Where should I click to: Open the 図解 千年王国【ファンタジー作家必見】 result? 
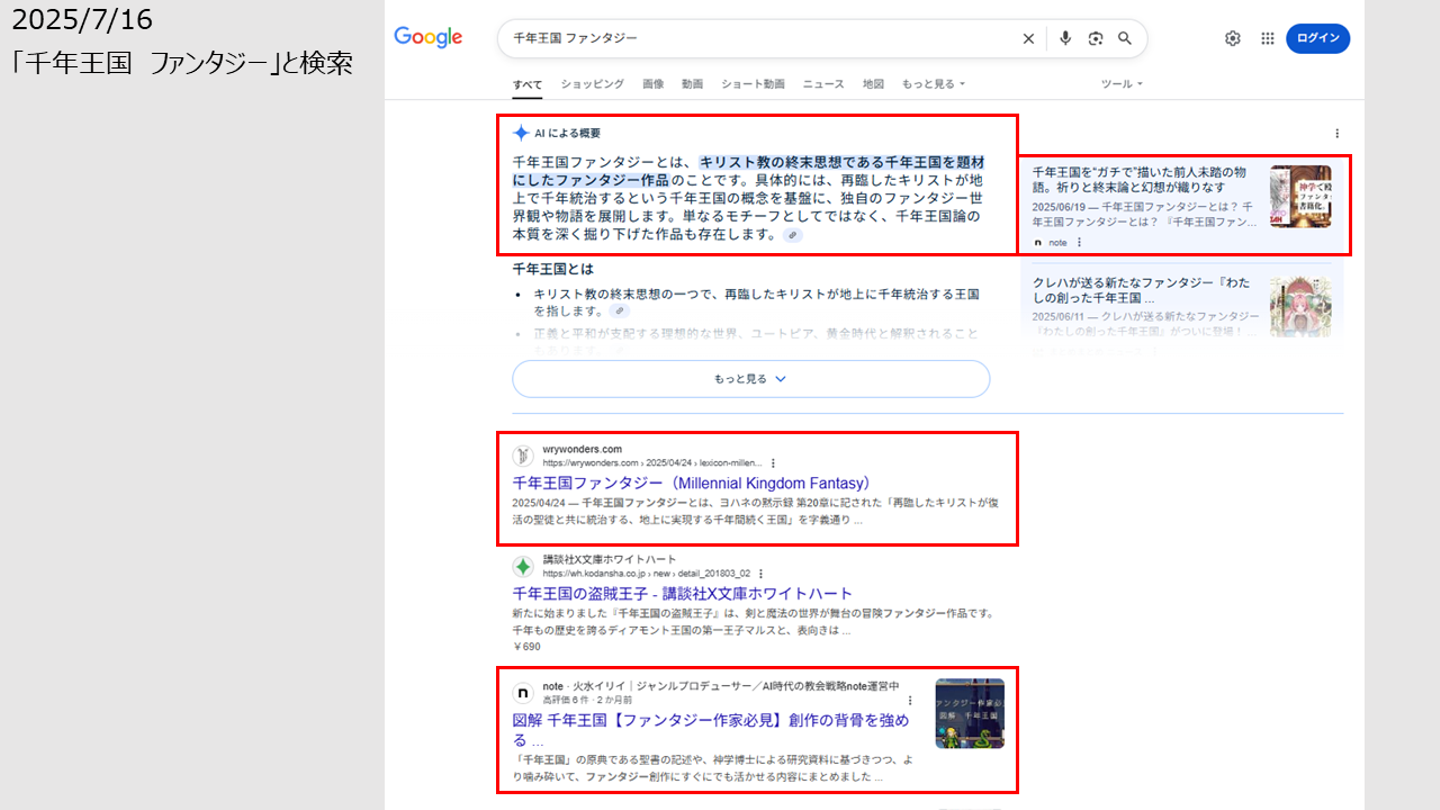tap(711, 730)
